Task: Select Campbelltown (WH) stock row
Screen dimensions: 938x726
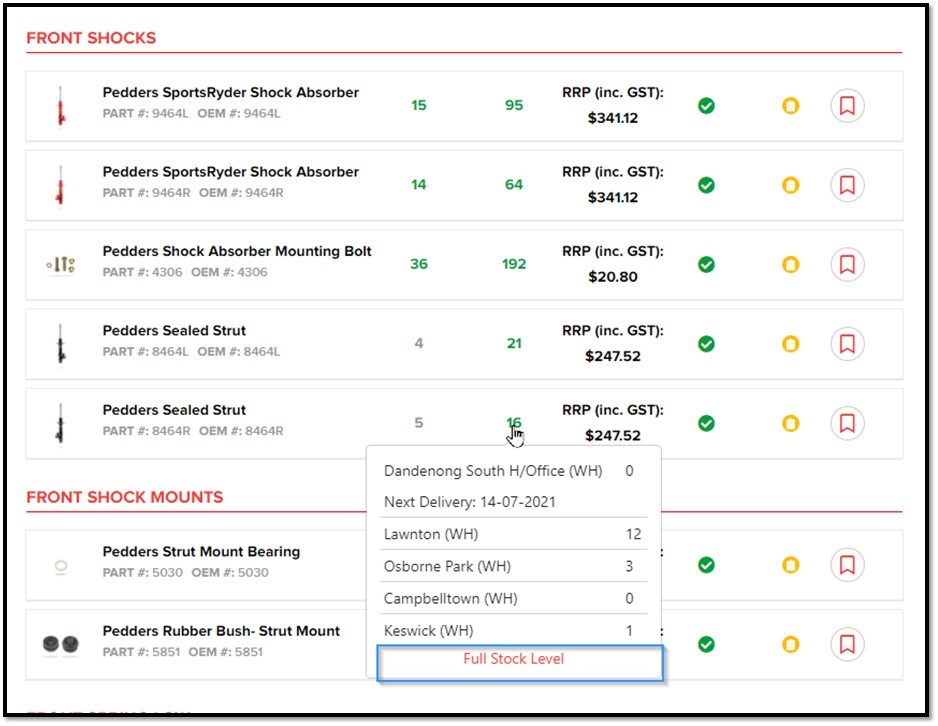Action: (x=513, y=599)
